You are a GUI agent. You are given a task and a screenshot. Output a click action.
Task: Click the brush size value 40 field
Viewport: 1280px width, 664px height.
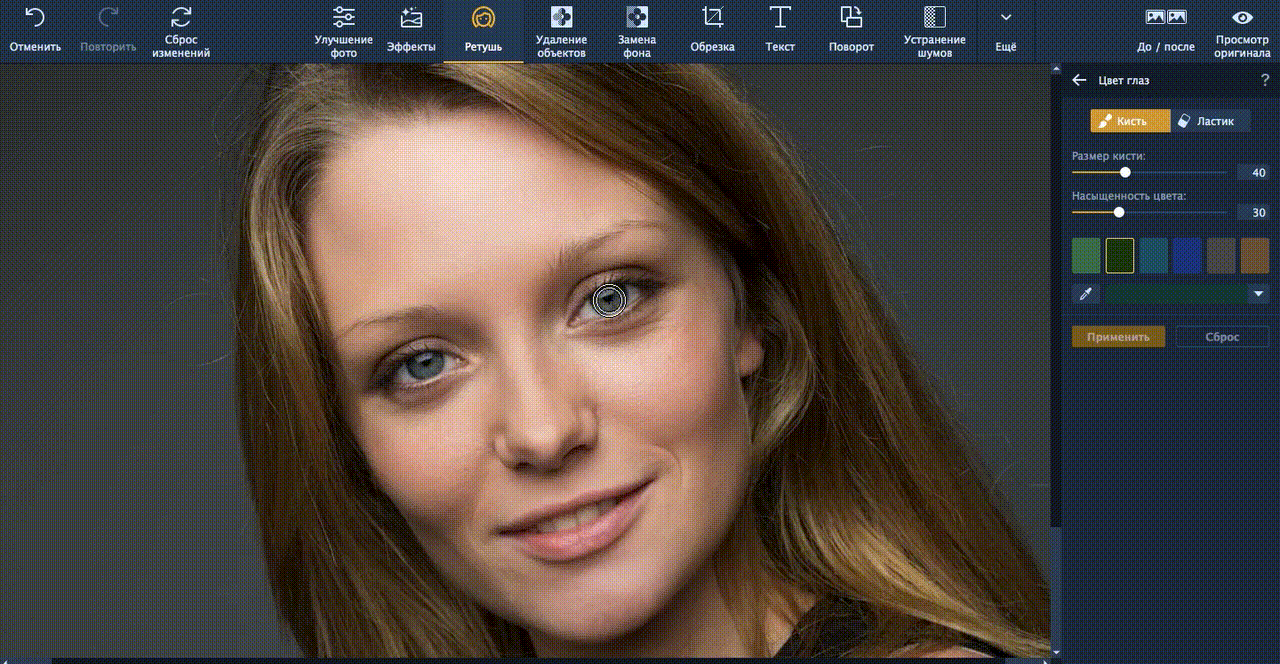tap(1253, 172)
